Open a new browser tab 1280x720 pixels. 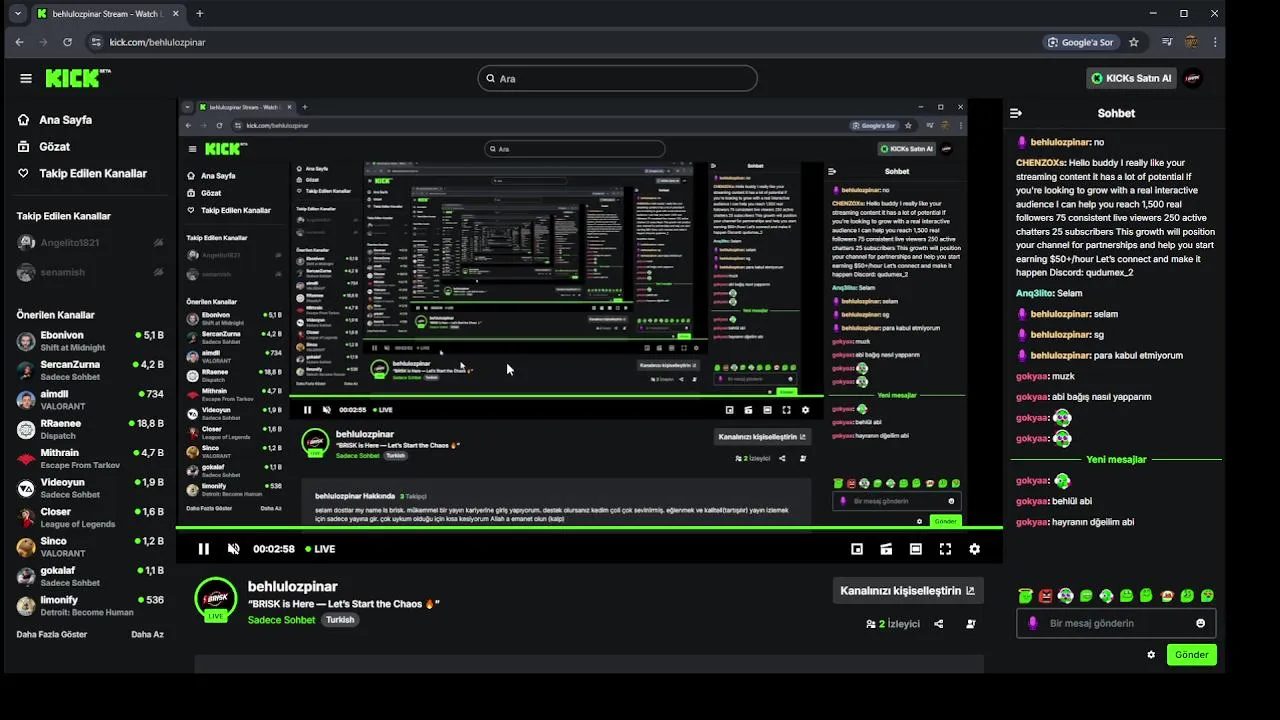(200, 14)
